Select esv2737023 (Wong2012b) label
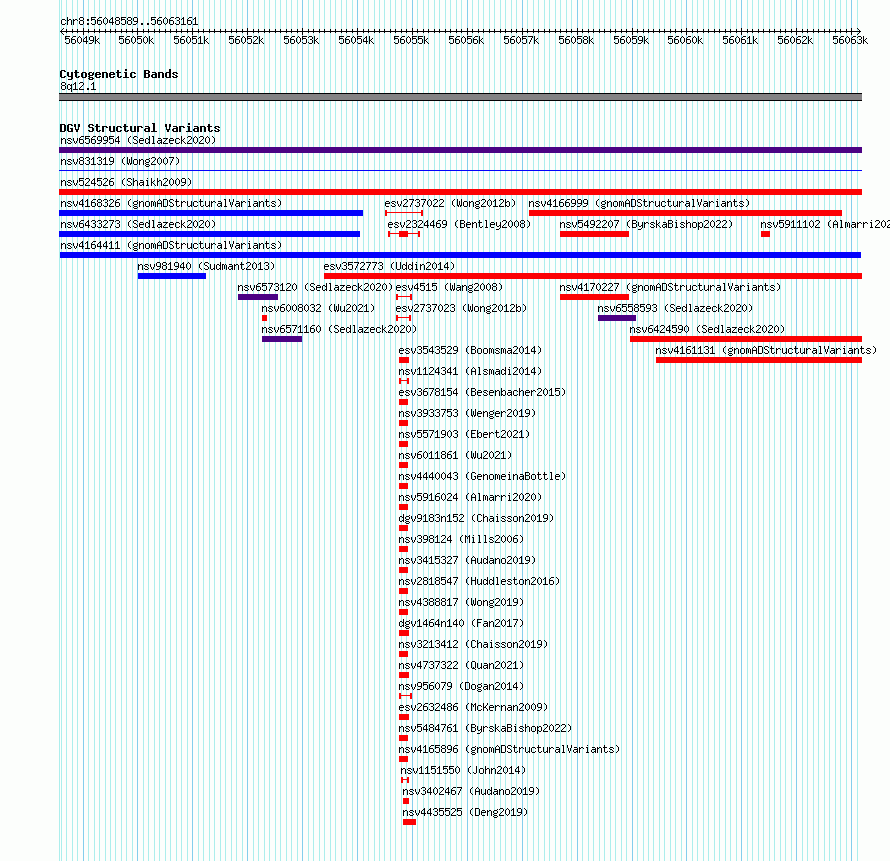Image resolution: width=890 pixels, height=861 pixels. coord(461,308)
